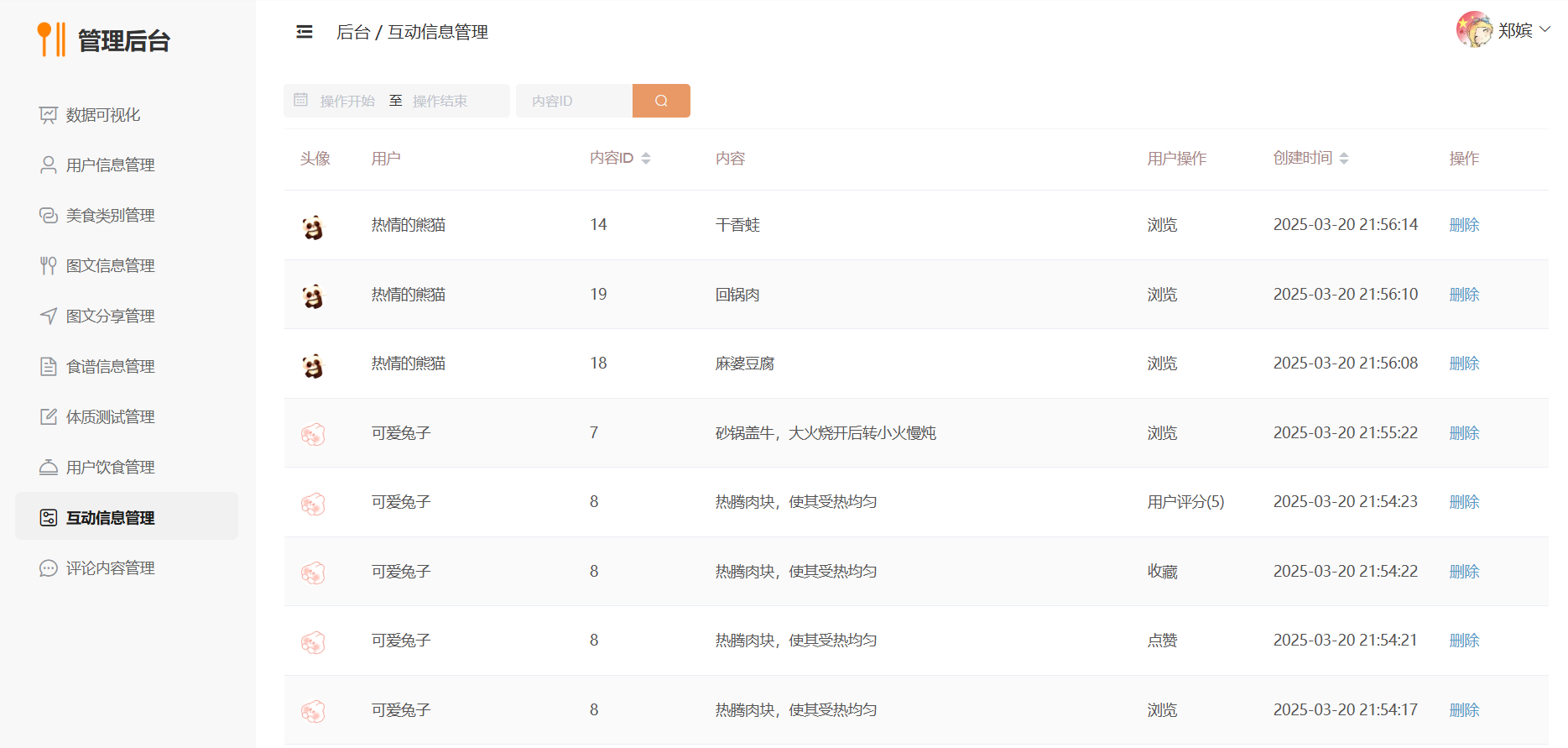Click the 评论内容管理 chat bubble icon
The image size is (1568, 748).
point(49,568)
